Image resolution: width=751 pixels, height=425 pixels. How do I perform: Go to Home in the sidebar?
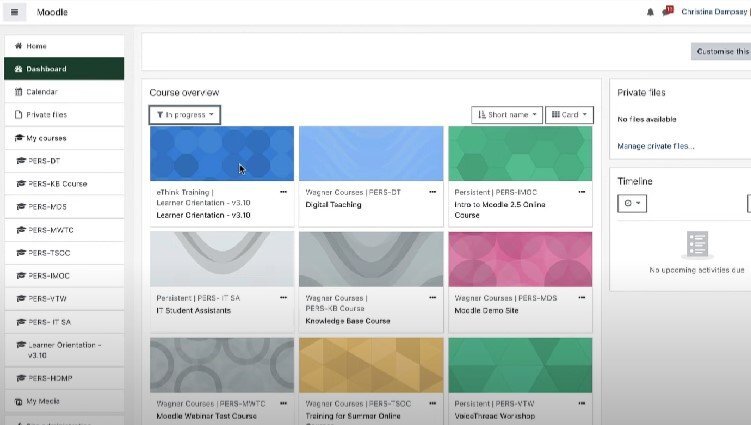35,46
